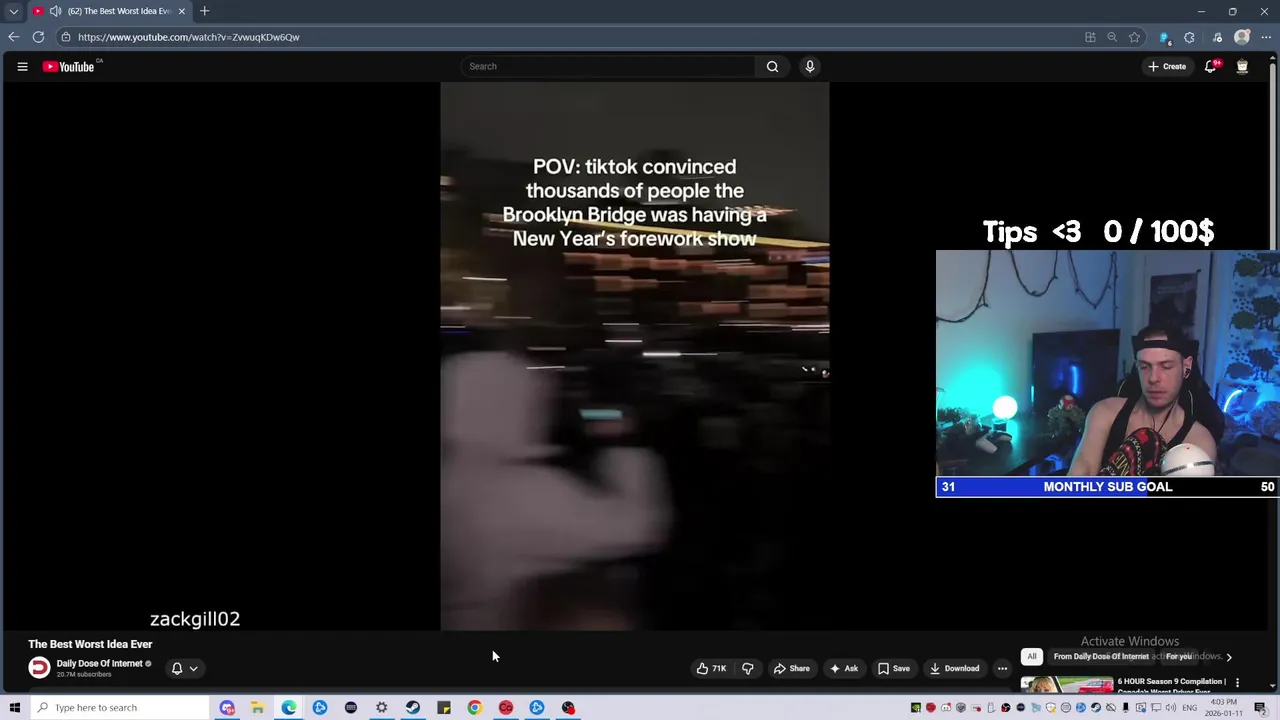
Task: Open system tray volume speaker icon
Action: pyautogui.click(x=1172, y=708)
